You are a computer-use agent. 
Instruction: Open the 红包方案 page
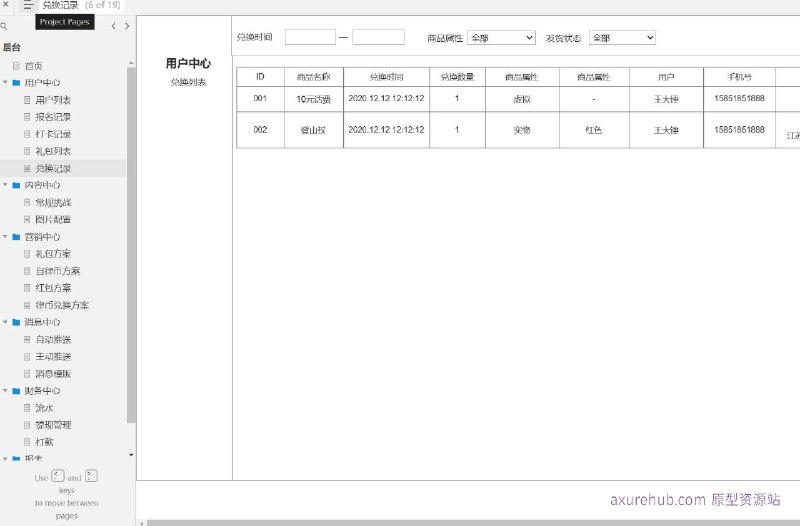tap(53, 288)
